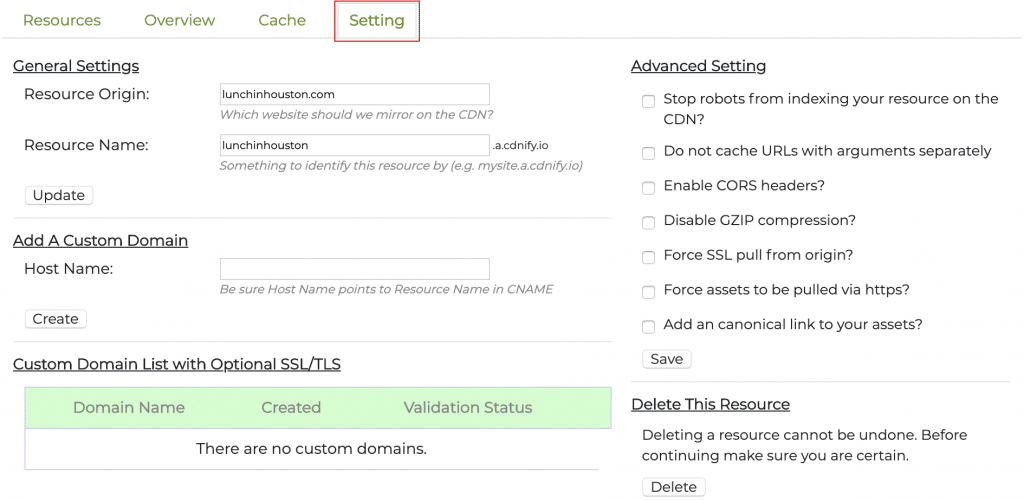
Task: Enable CORS headers checkbox
Action: (649, 187)
